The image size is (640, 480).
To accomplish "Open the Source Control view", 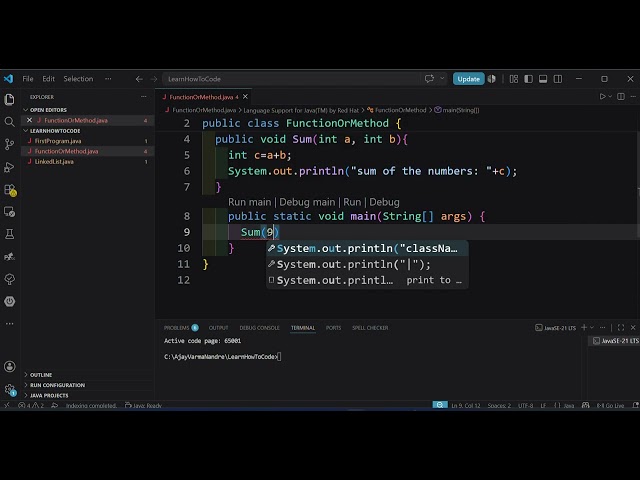I will click(9, 144).
